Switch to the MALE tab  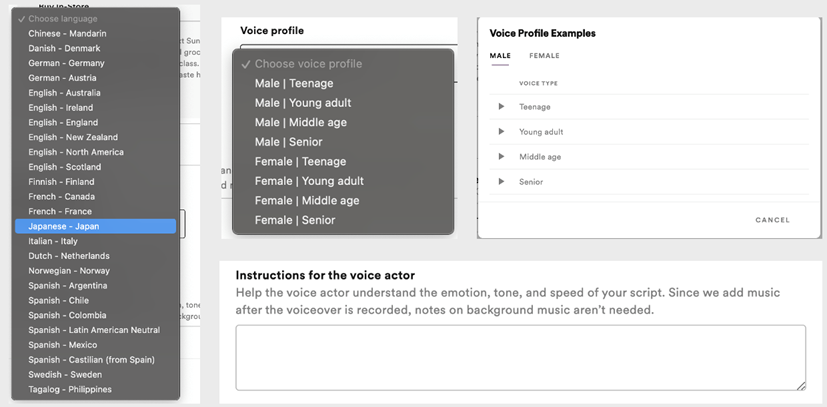click(500, 55)
